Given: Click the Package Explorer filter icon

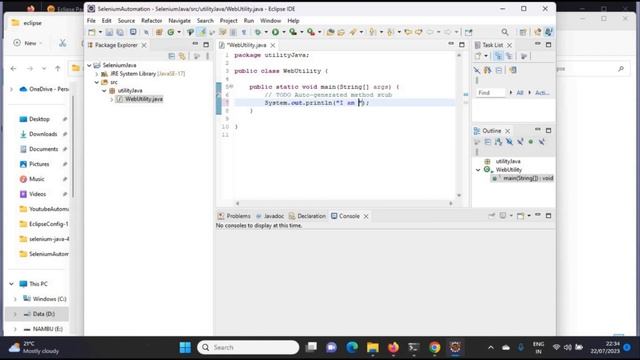Looking at the screenshot, I should (197, 56).
